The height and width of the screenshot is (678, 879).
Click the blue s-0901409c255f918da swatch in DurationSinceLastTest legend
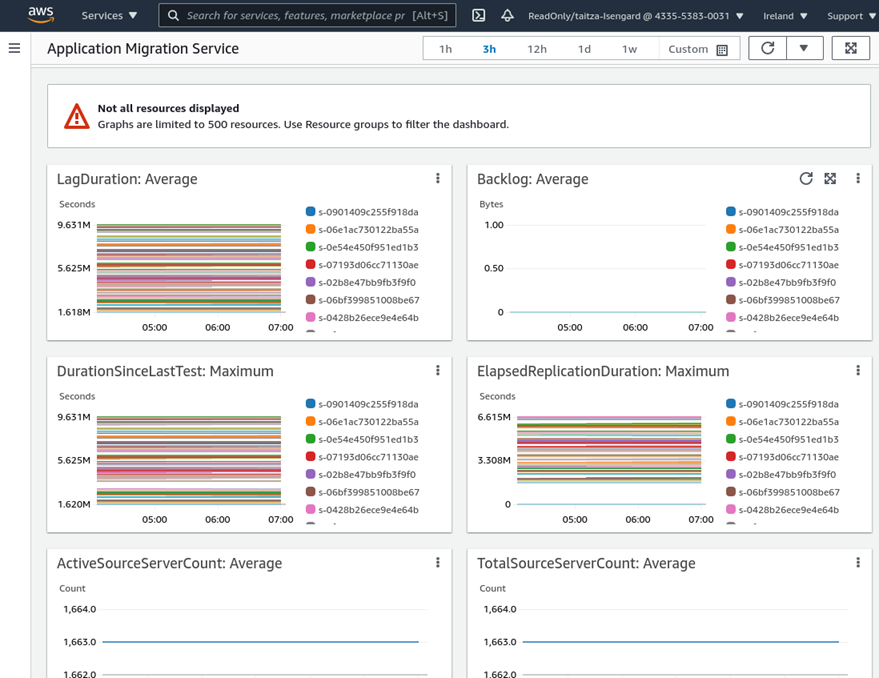coord(311,404)
